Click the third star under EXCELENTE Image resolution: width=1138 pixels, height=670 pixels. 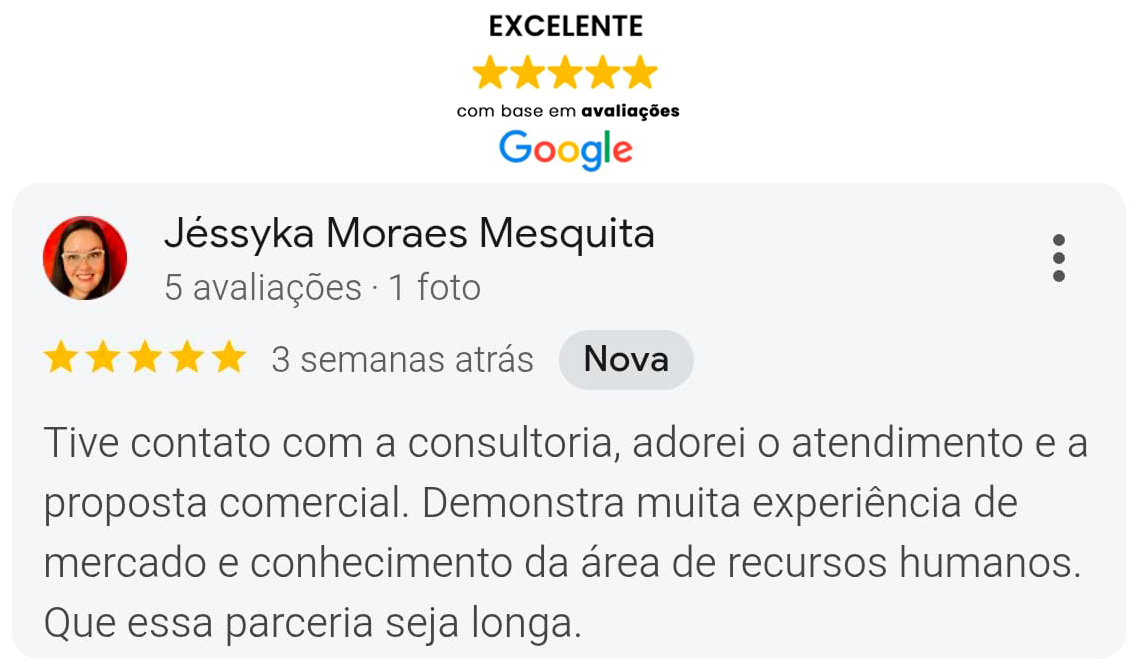click(565, 73)
